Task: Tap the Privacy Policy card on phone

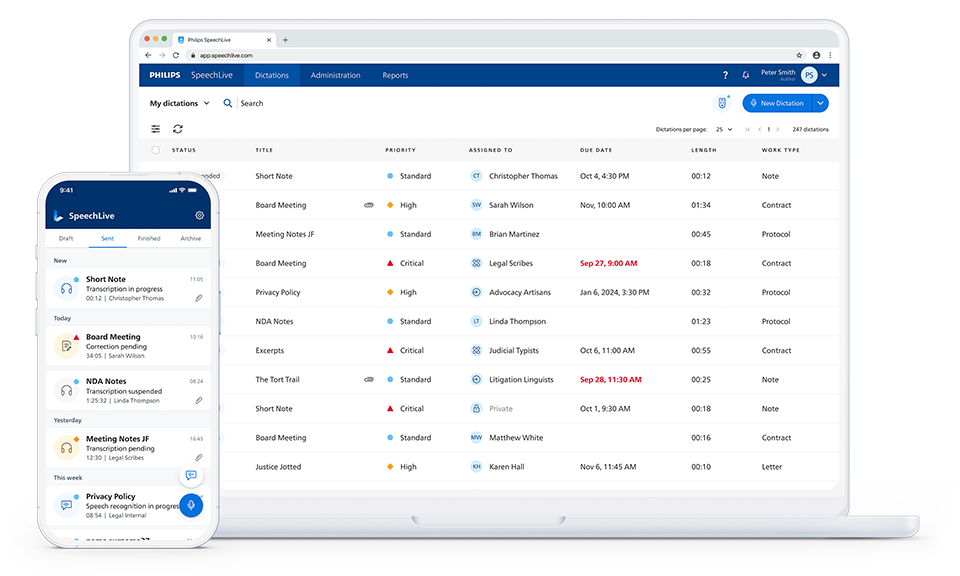Action: click(x=128, y=505)
